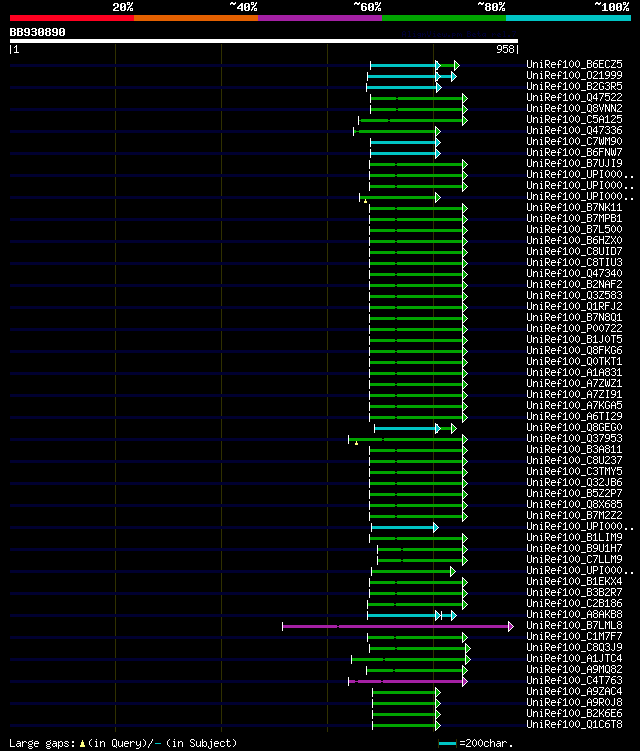Select the UniRef100_B7L500 label
The image size is (640, 751).
[x=574, y=229]
